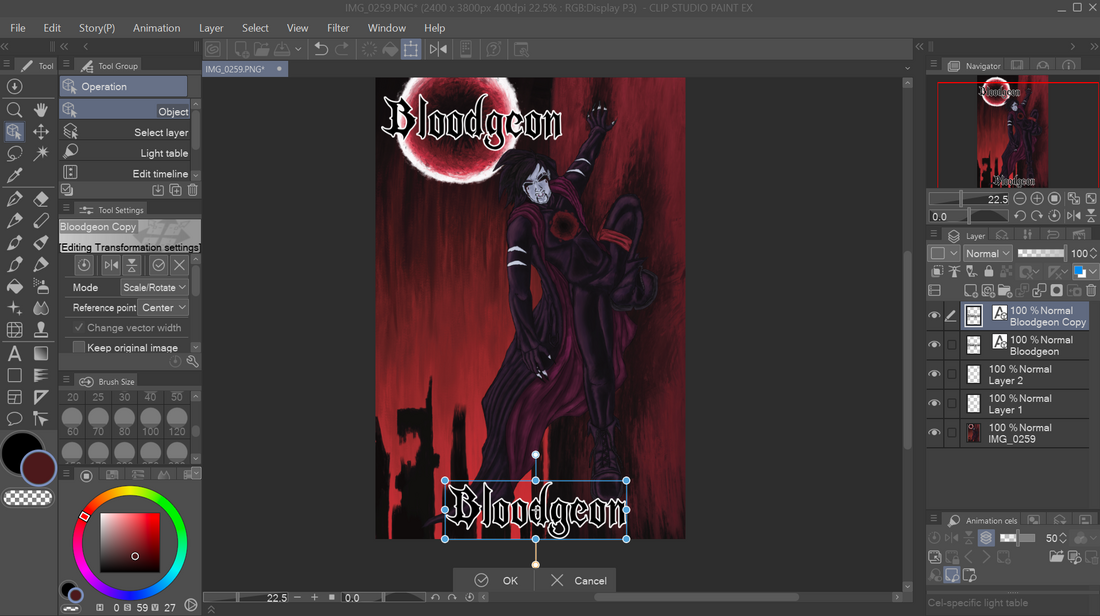Choose the Edit timeline sub tool
The height and width of the screenshot is (616, 1100).
pos(125,173)
